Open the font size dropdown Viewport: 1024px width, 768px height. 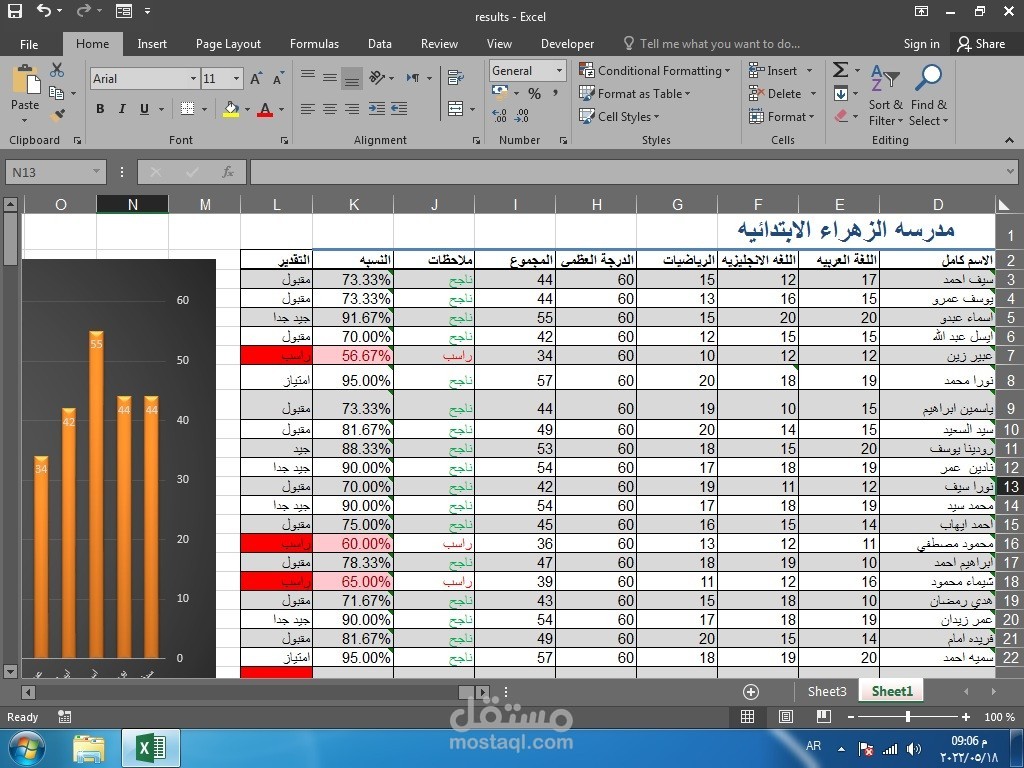point(236,78)
